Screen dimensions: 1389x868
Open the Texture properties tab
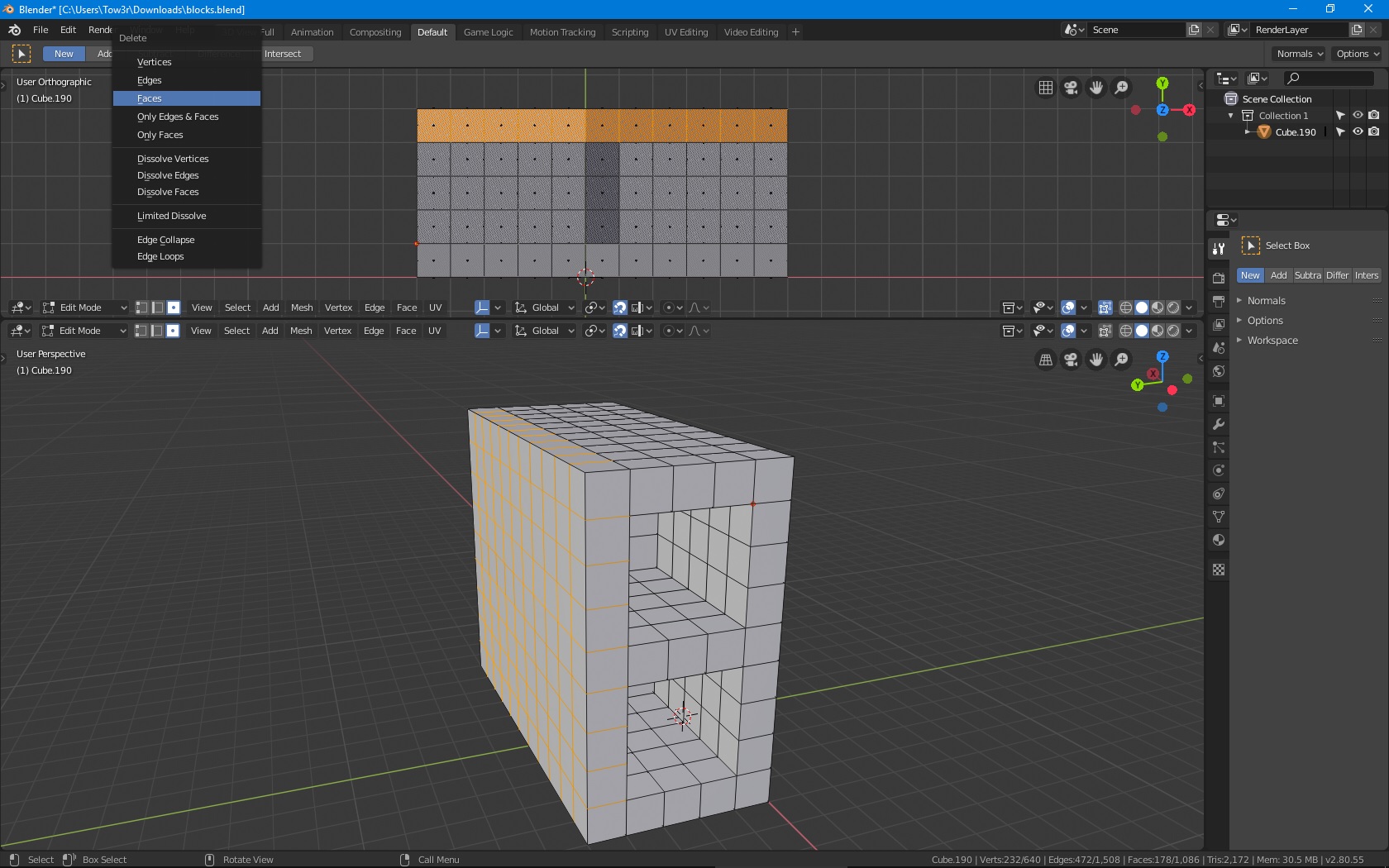[1218, 570]
